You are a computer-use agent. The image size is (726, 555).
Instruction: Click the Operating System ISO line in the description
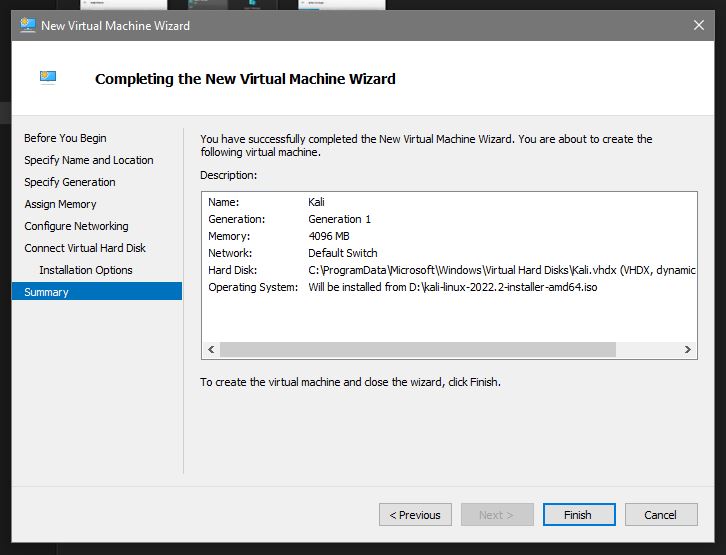pos(452,287)
